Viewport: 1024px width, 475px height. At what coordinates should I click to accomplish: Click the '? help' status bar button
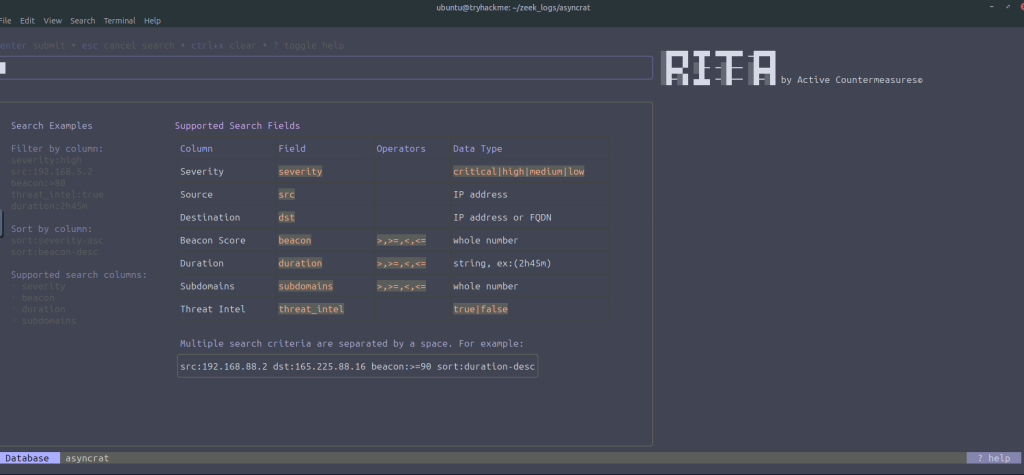point(993,458)
